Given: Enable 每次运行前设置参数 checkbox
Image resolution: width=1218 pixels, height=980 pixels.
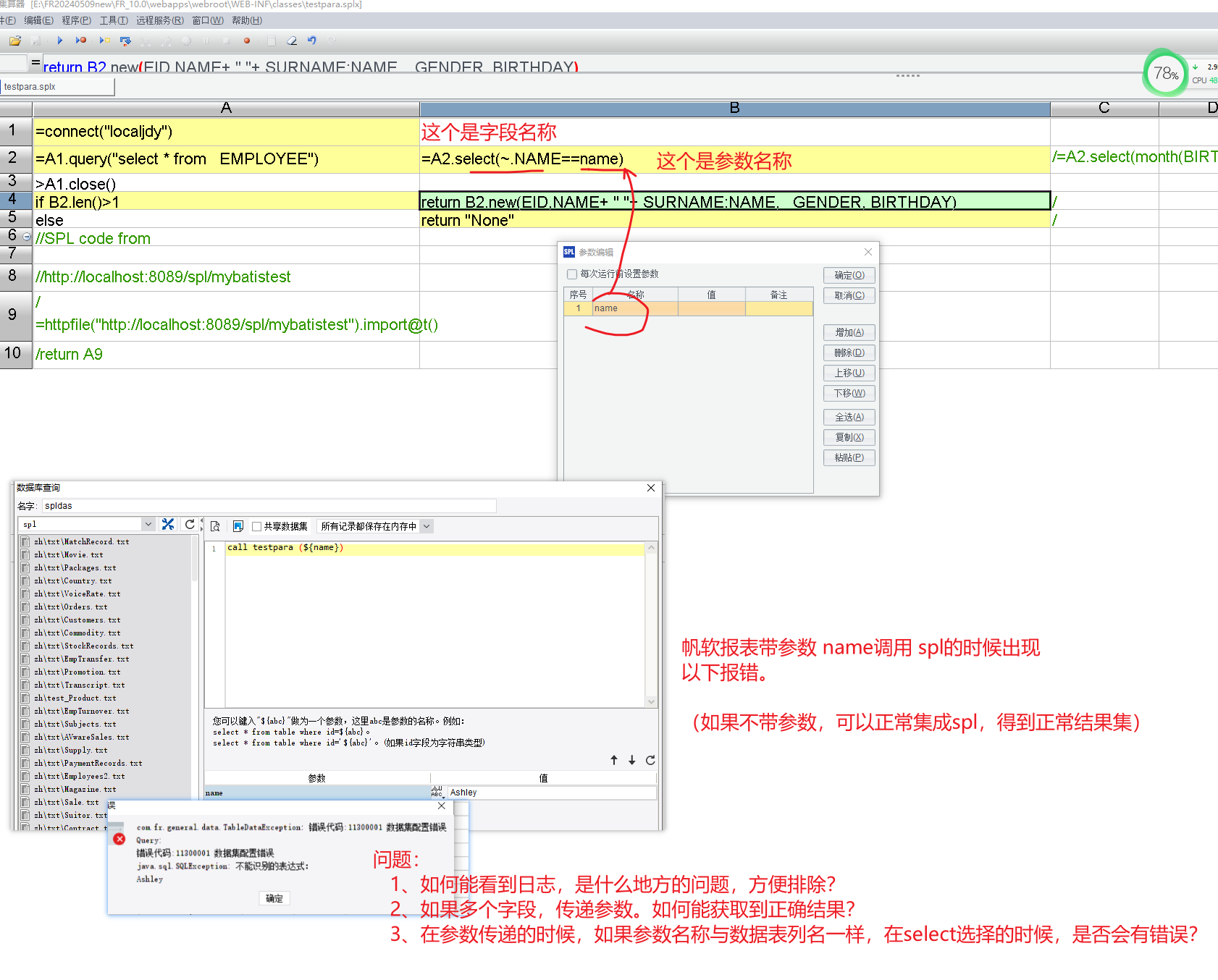Looking at the screenshot, I should click(x=572, y=274).
